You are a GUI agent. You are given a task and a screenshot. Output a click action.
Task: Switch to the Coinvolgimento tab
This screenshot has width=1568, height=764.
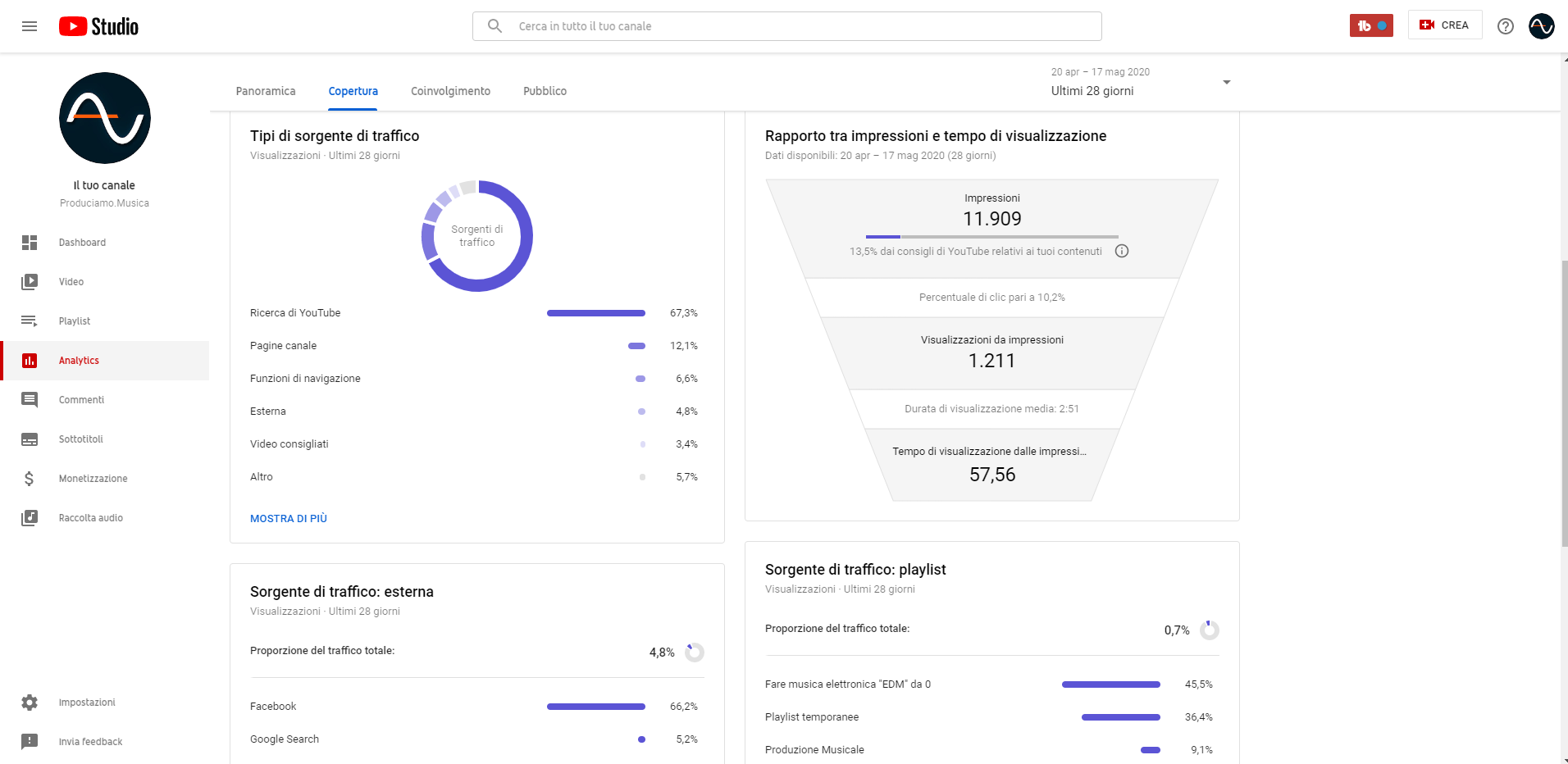[x=451, y=91]
